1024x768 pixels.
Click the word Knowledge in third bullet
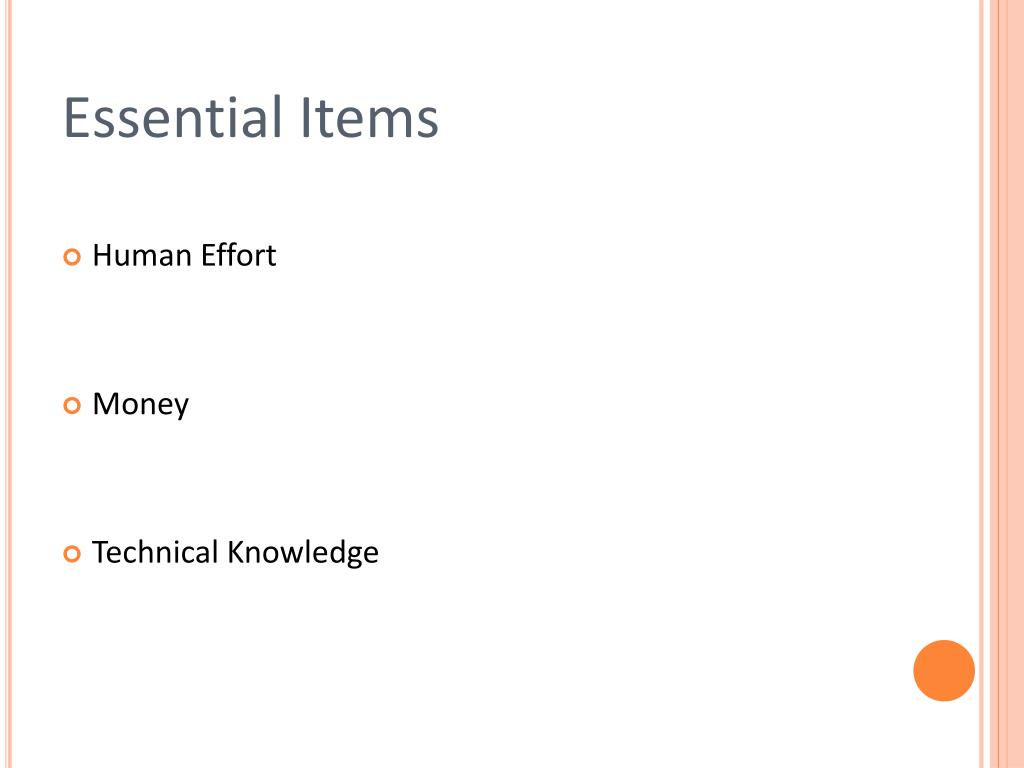tap(303, 553)
